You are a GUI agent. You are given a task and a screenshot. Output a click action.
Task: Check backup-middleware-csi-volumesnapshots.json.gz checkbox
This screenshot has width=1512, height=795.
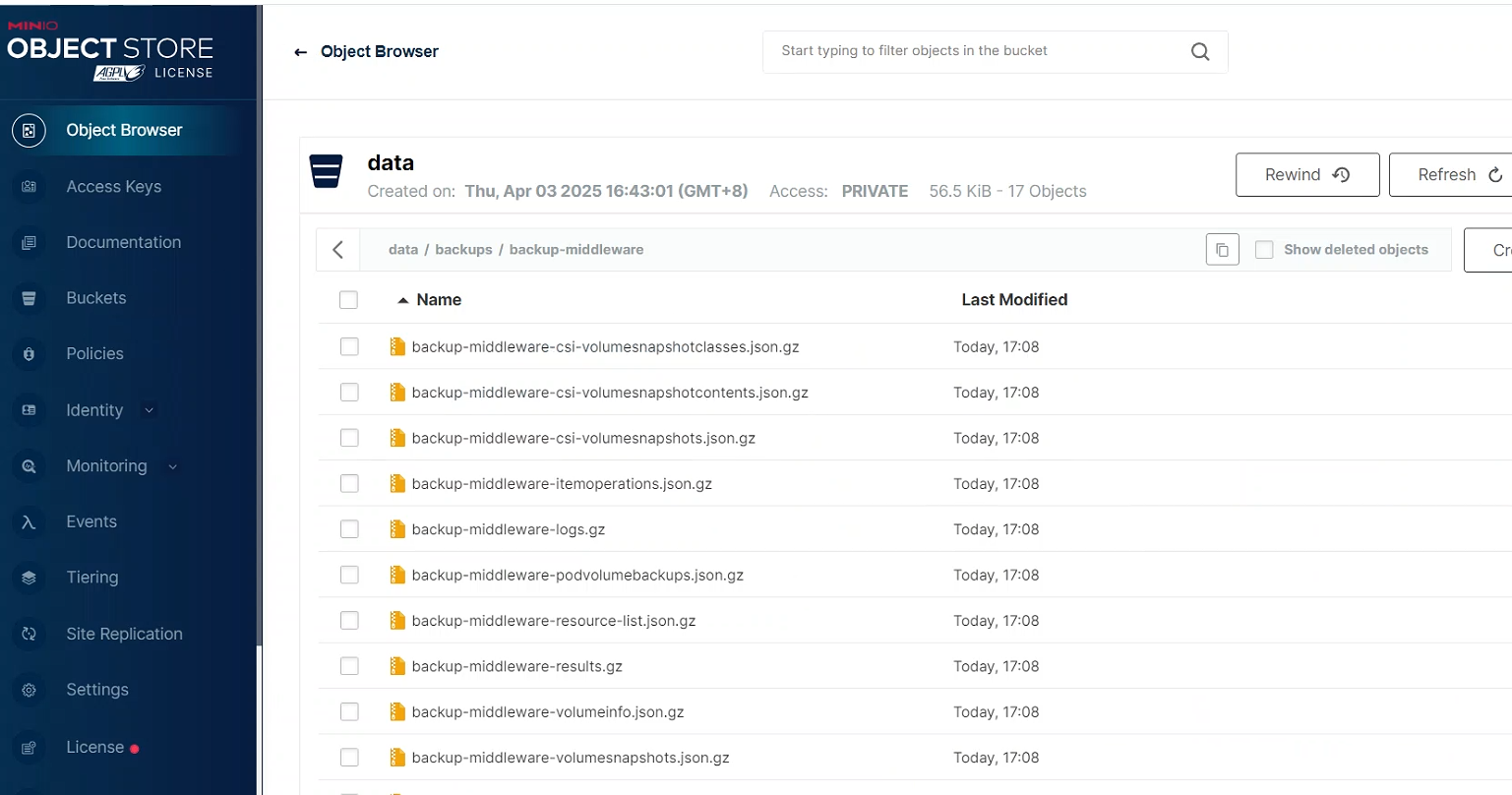(349, 438)
